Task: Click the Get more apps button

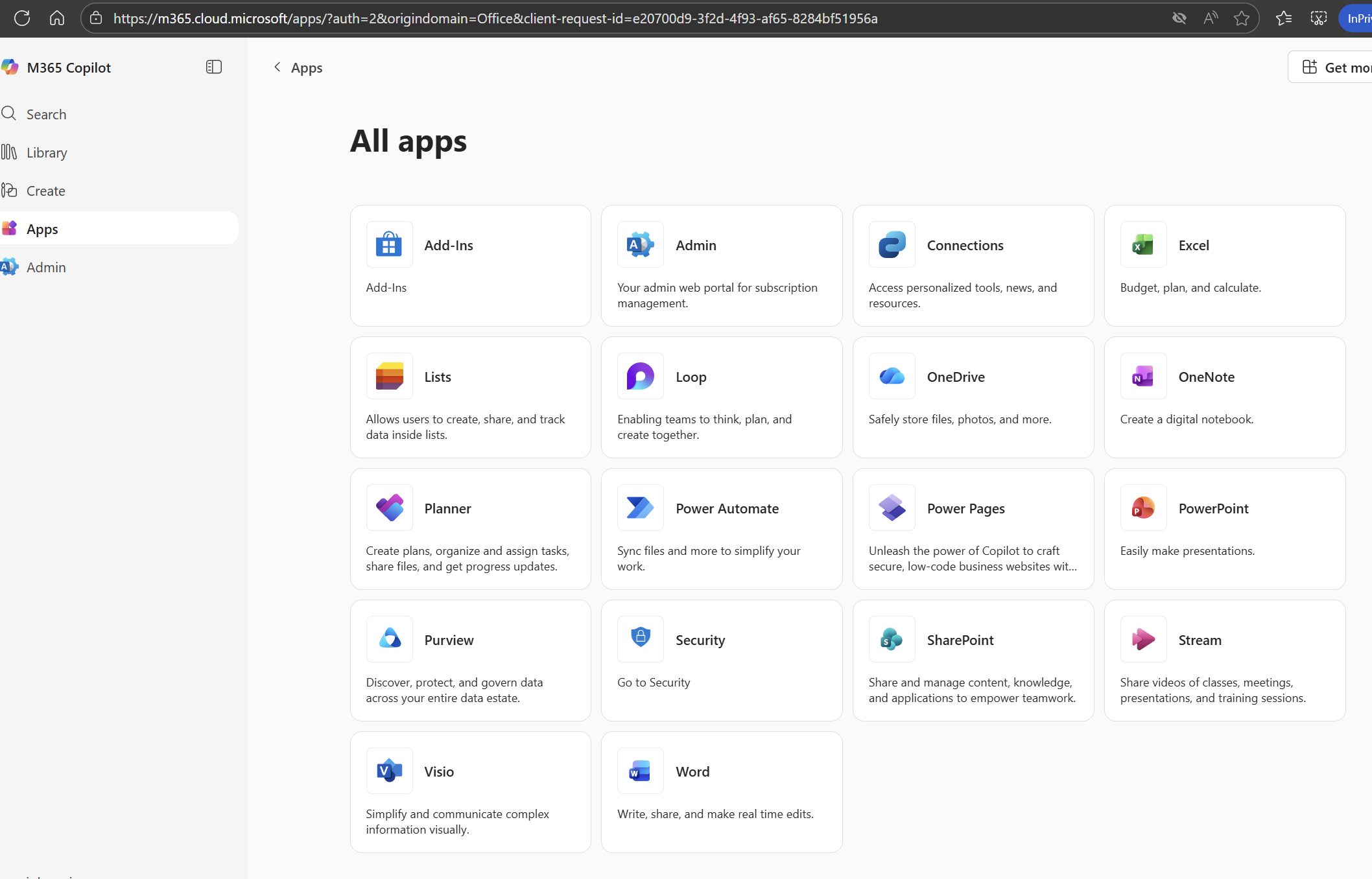Action: click(1331, 67)
